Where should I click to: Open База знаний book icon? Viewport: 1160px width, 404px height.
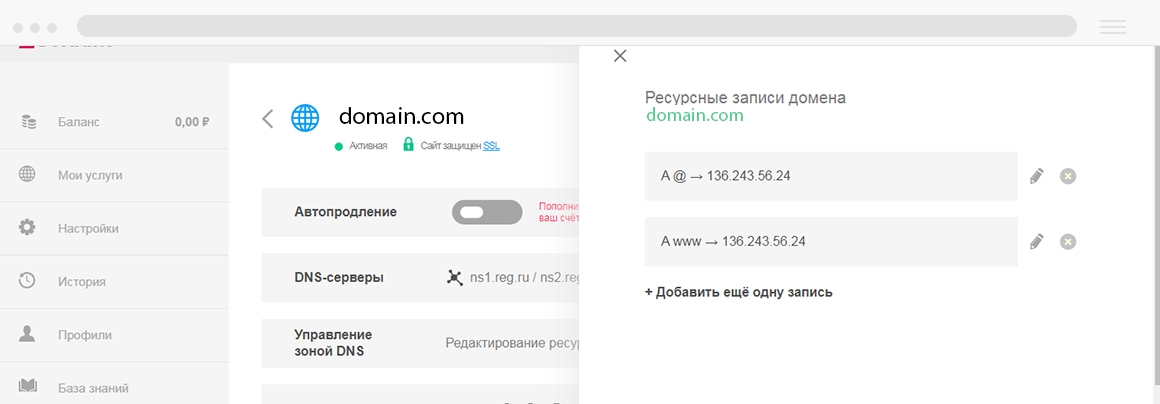(27, 387)
